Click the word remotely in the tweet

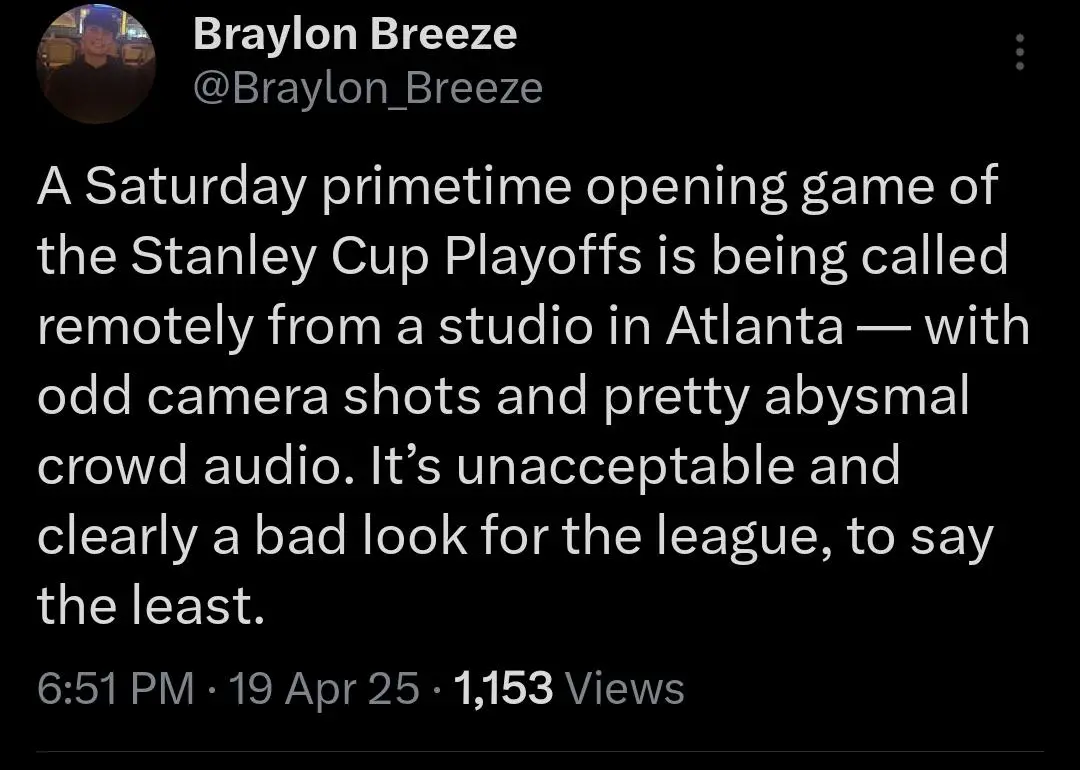point(145,327)
